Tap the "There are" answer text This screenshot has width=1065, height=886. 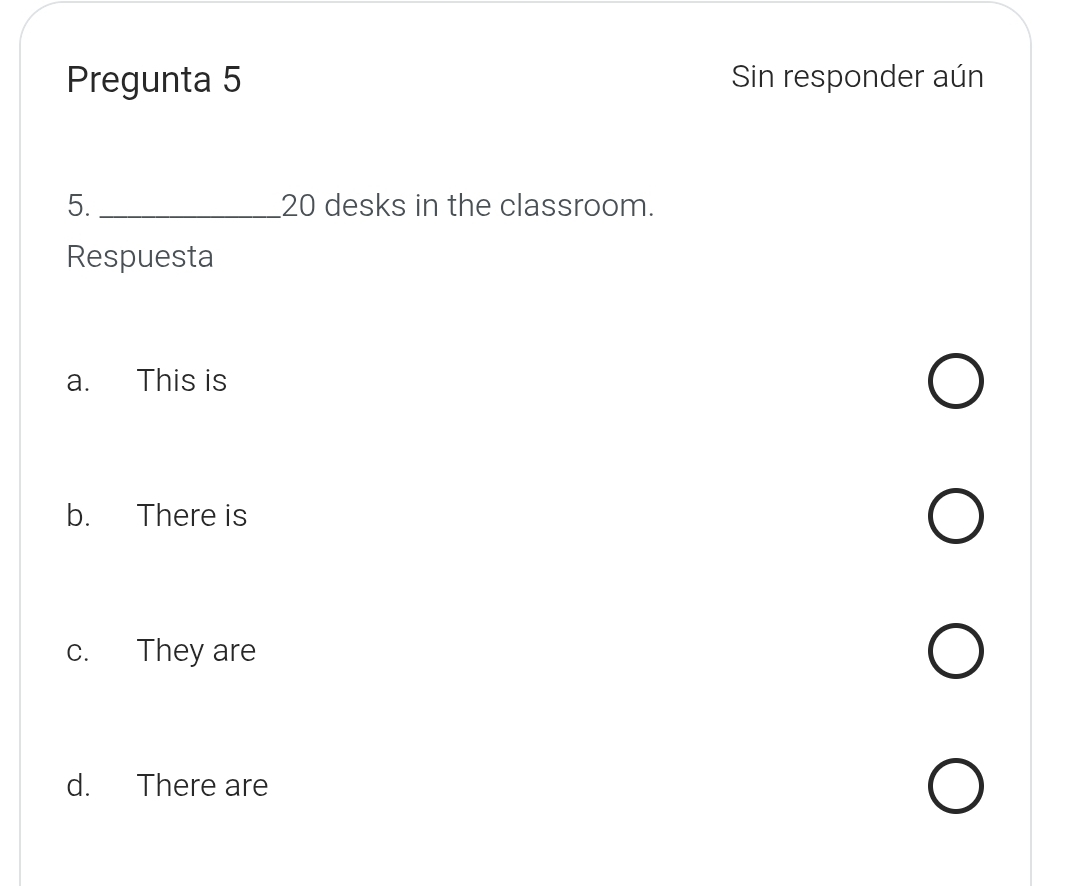coord(203,786)
